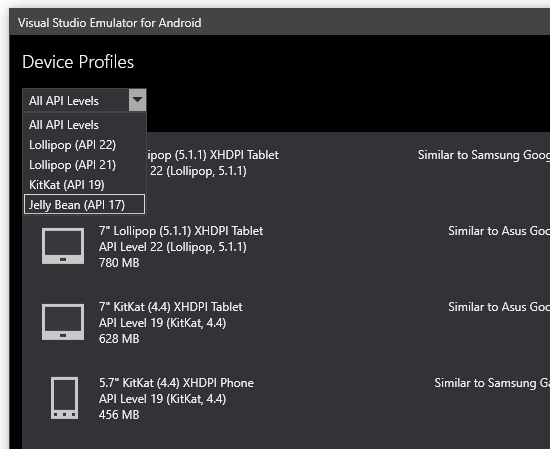Select All API Levels in dropdown list
Image resolution: width=550 pixels, height=450 pixels.
84,125
